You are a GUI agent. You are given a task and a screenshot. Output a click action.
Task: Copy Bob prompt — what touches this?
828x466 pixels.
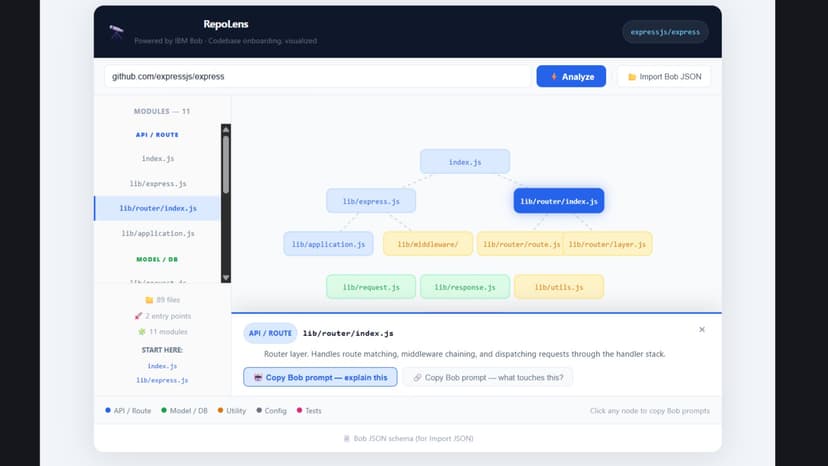point(487,377)
